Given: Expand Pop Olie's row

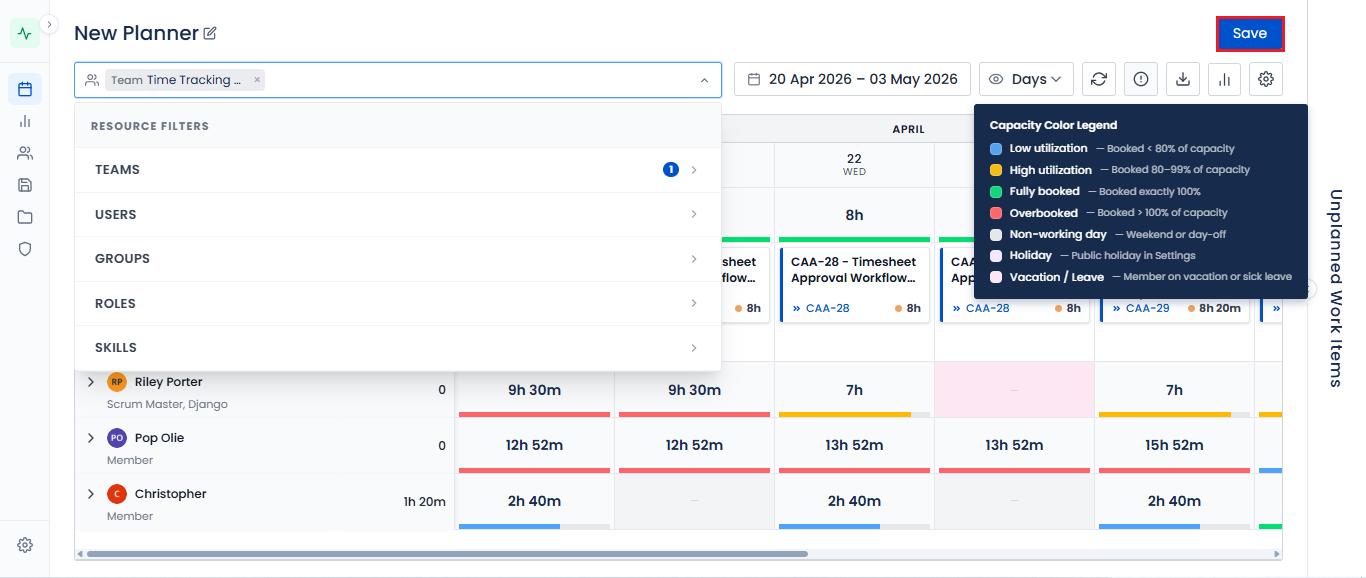Looking at the screenshot, I should pyautogui.click(x=91, y=438).
